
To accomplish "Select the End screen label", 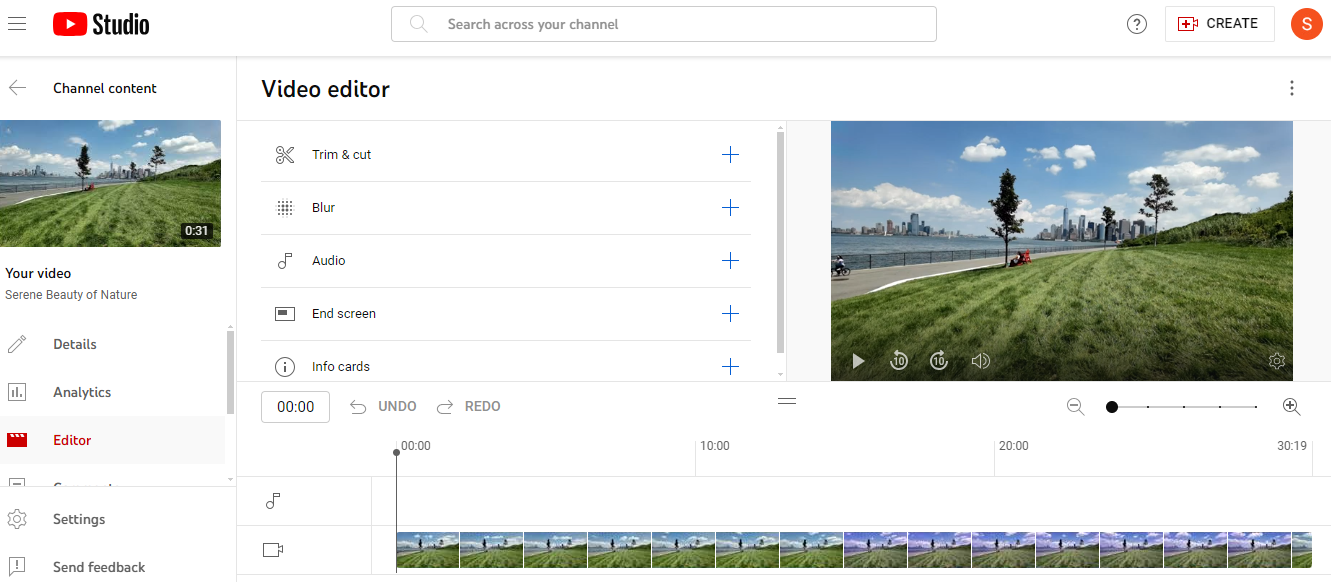I will [x=344, y=314].
